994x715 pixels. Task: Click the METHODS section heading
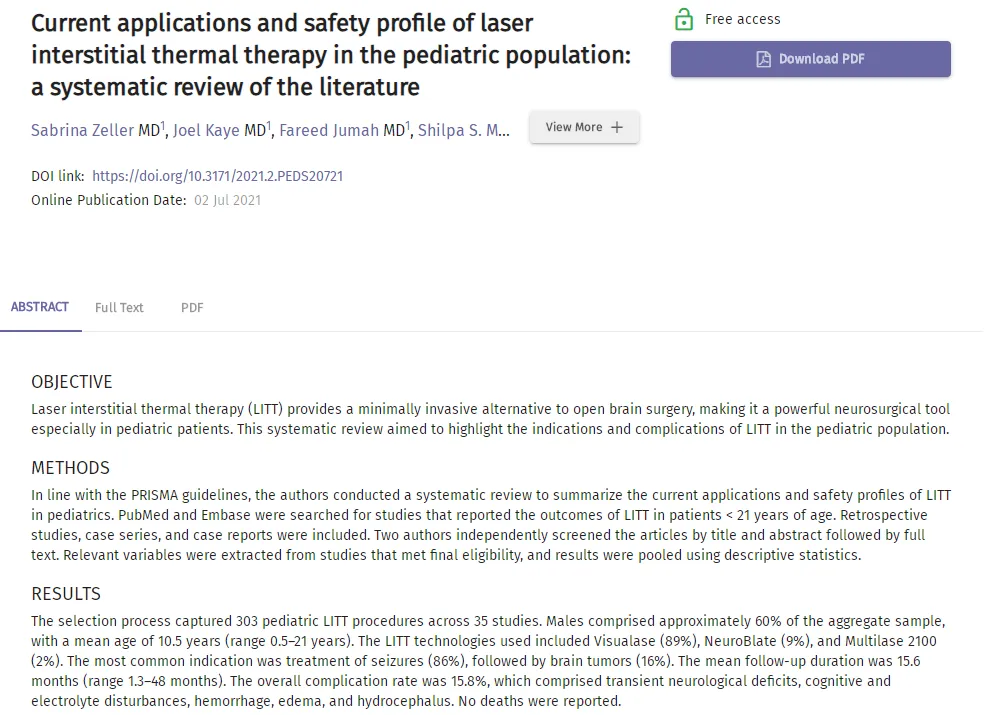pyautogui.click(x=70, y=468)
